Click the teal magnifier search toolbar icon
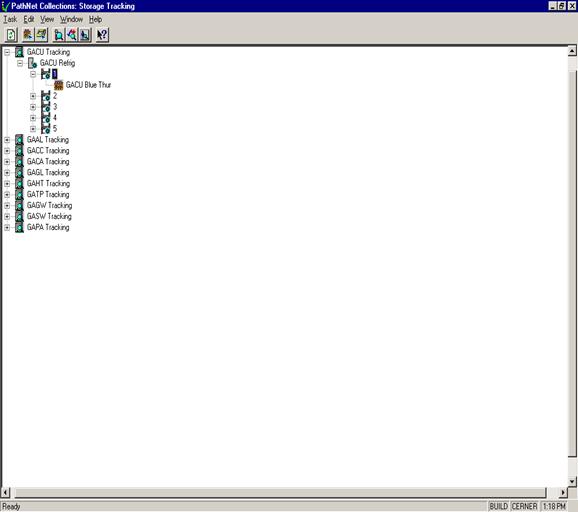Image resolution: width=578 pixels, height=512 pixels. click(59, 35)
